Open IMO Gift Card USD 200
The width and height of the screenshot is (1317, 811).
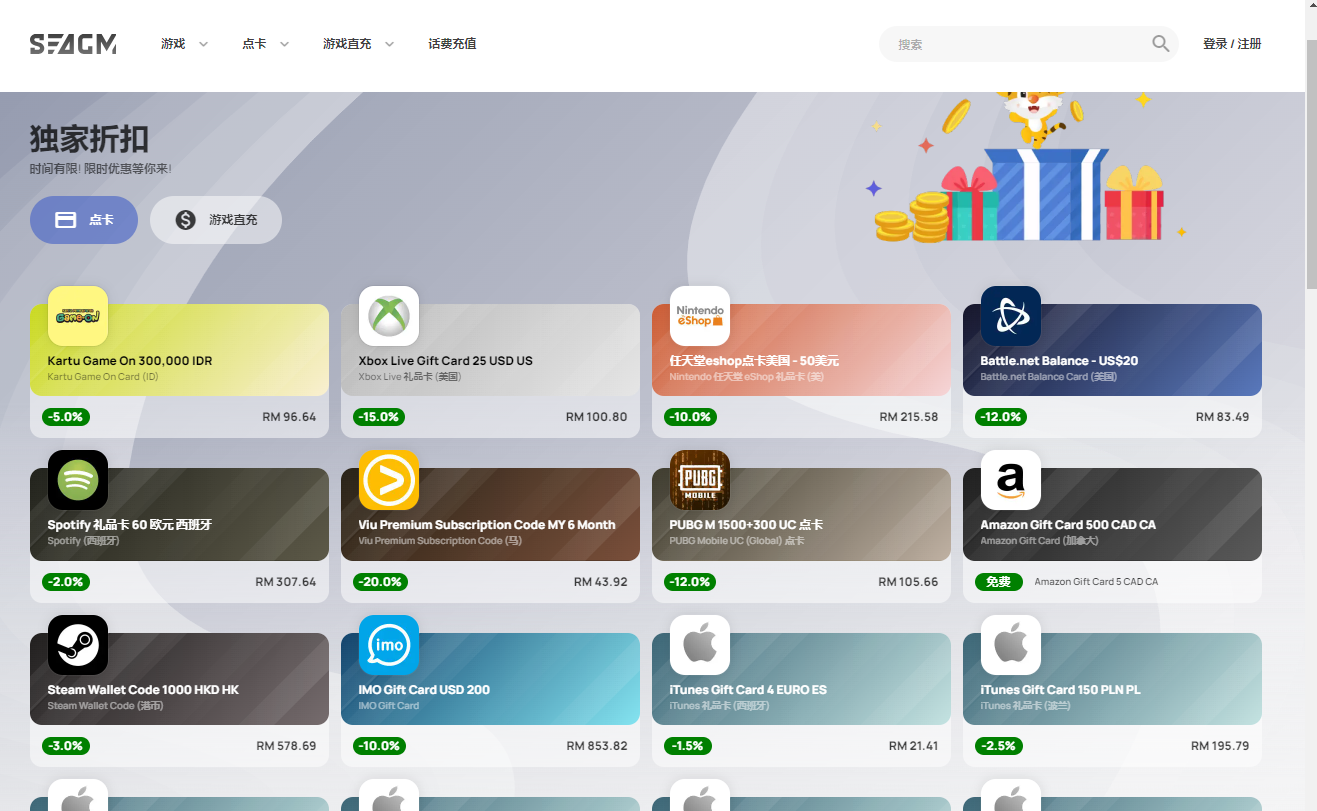[490, 700]
